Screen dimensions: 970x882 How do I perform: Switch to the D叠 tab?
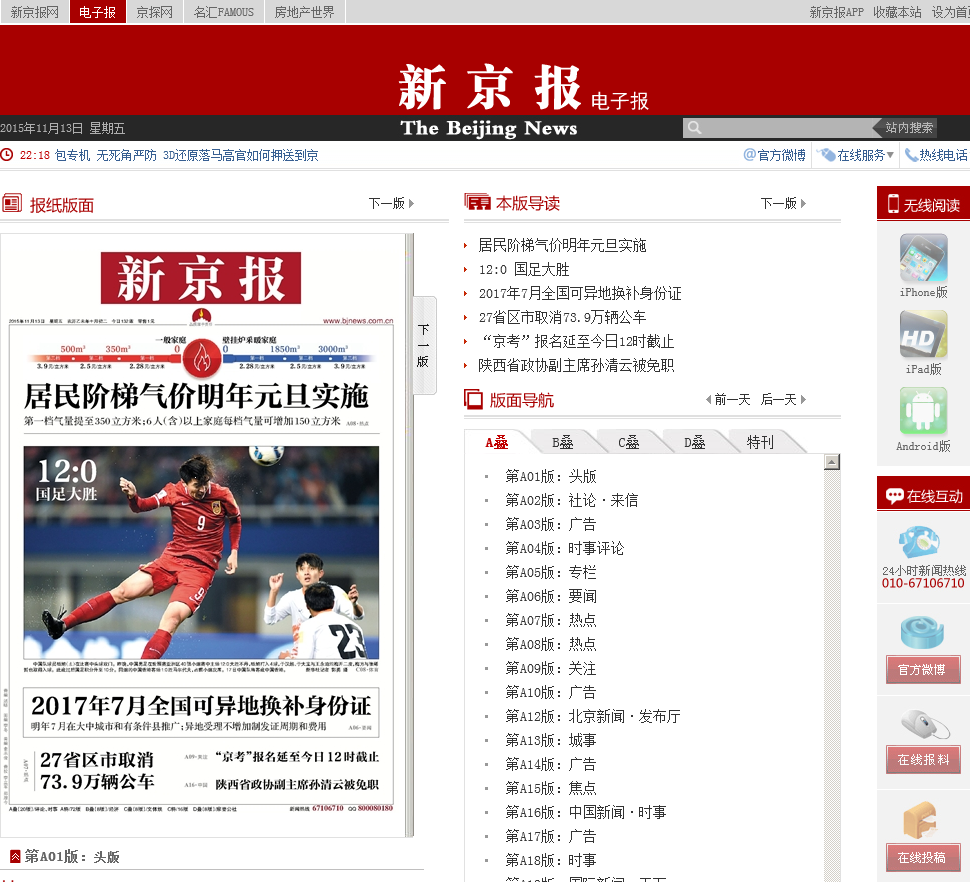coord(694,442)
